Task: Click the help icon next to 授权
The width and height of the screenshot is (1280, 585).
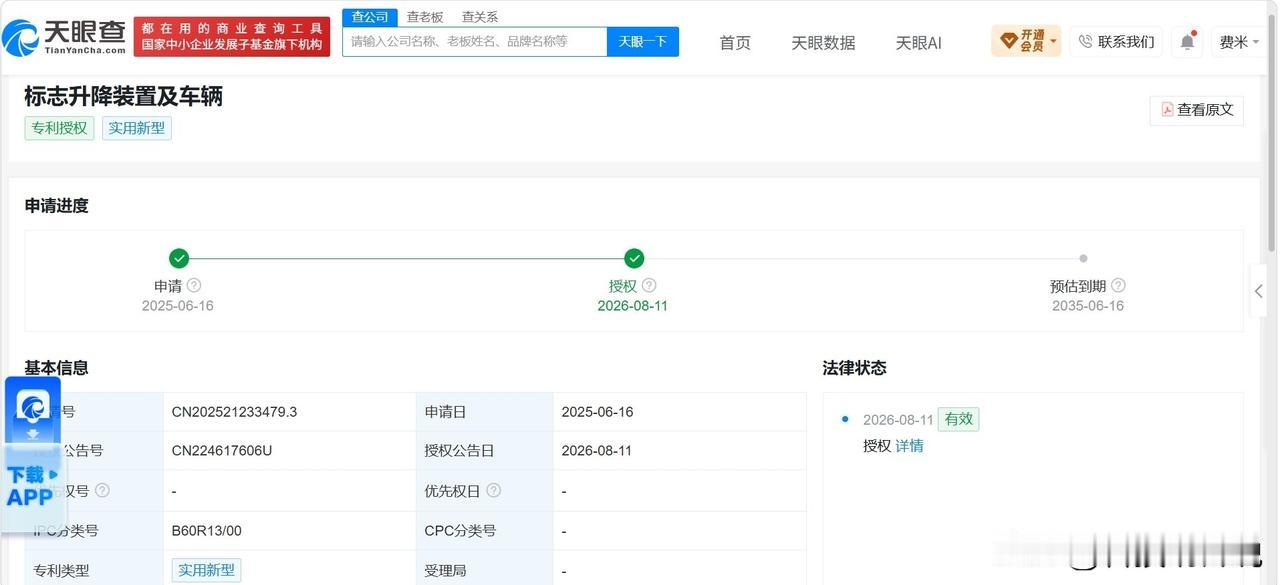Action: (x=649, y=285)
